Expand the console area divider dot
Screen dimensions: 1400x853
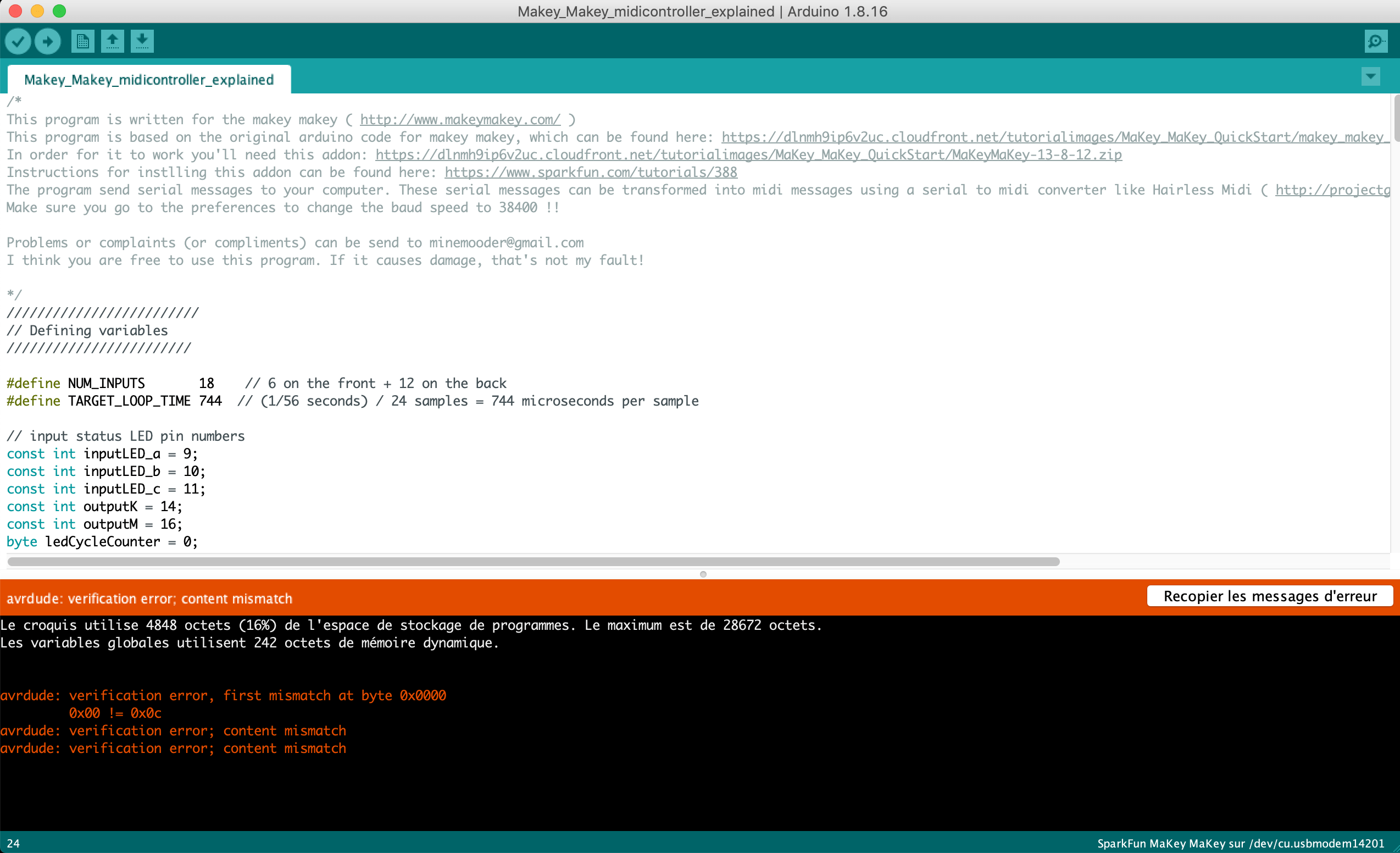click(x=703, y=574)
